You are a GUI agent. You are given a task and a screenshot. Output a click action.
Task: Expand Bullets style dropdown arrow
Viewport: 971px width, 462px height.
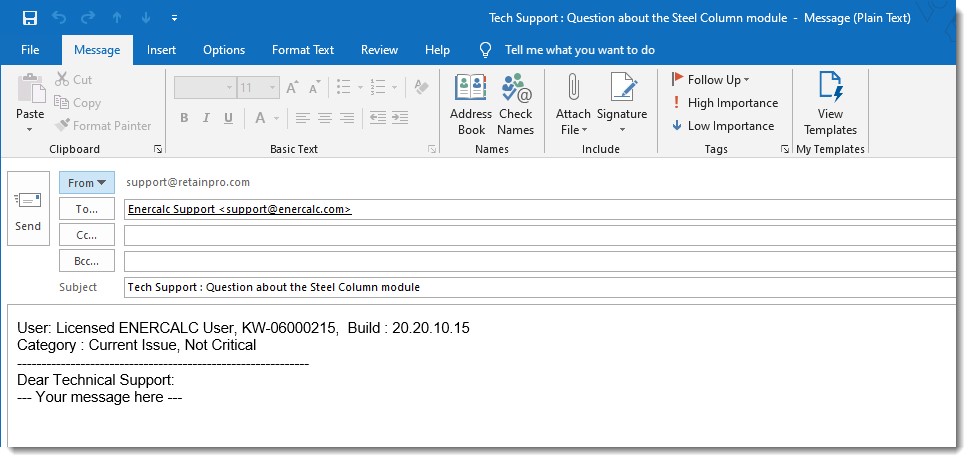click(x=360, y=88)
